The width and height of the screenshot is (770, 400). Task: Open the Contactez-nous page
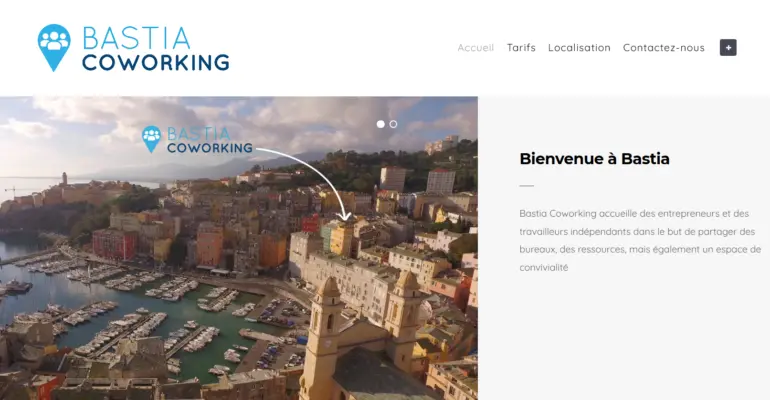pyautogui.click(x=663, y=48)
